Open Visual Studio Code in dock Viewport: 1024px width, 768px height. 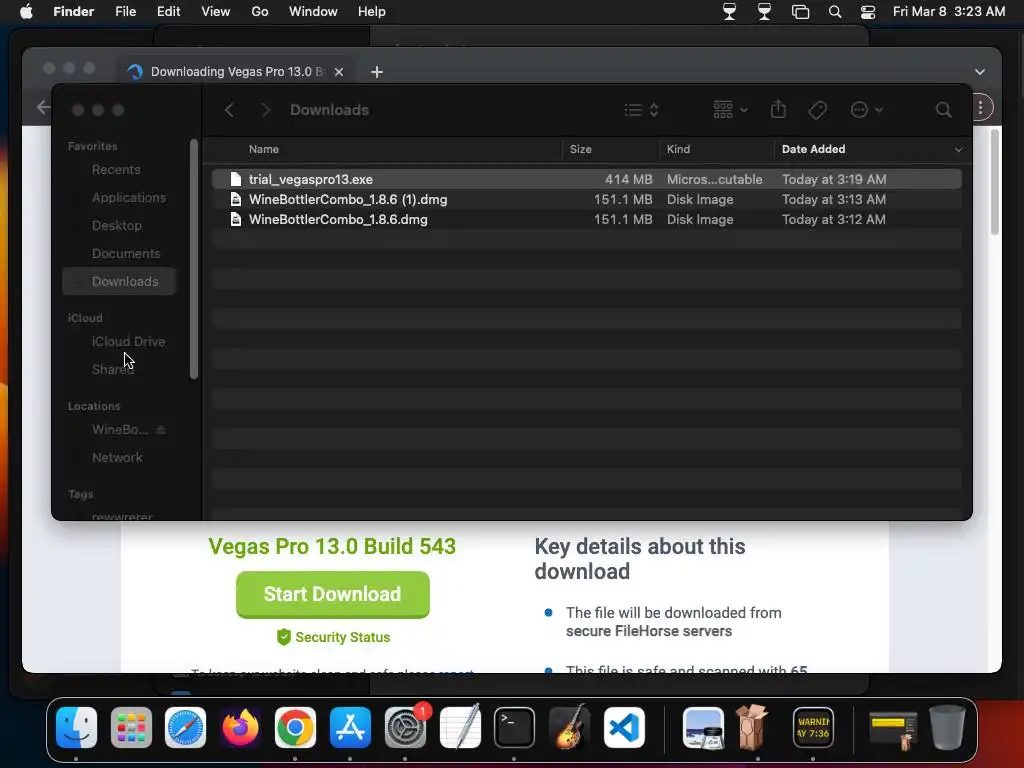coord(624,728)
